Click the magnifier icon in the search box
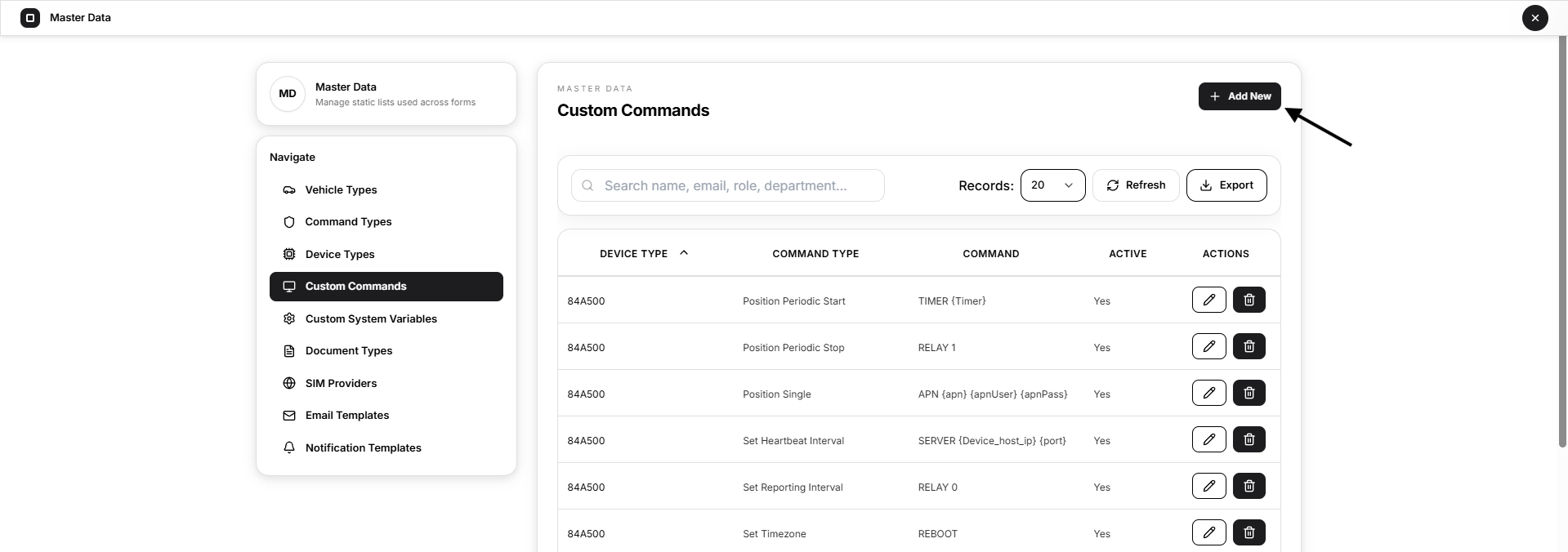Screen dimensions: 1568x552 (587, 185)
